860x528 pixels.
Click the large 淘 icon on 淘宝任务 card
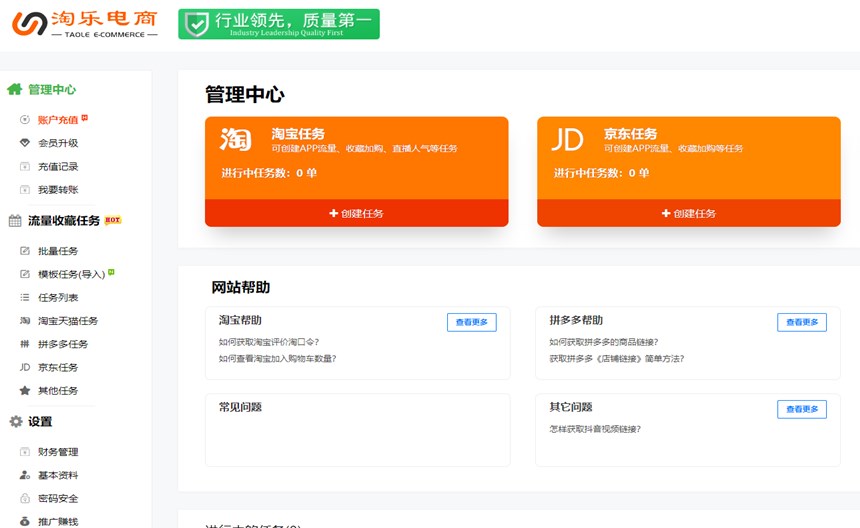[x=236, y=139]
